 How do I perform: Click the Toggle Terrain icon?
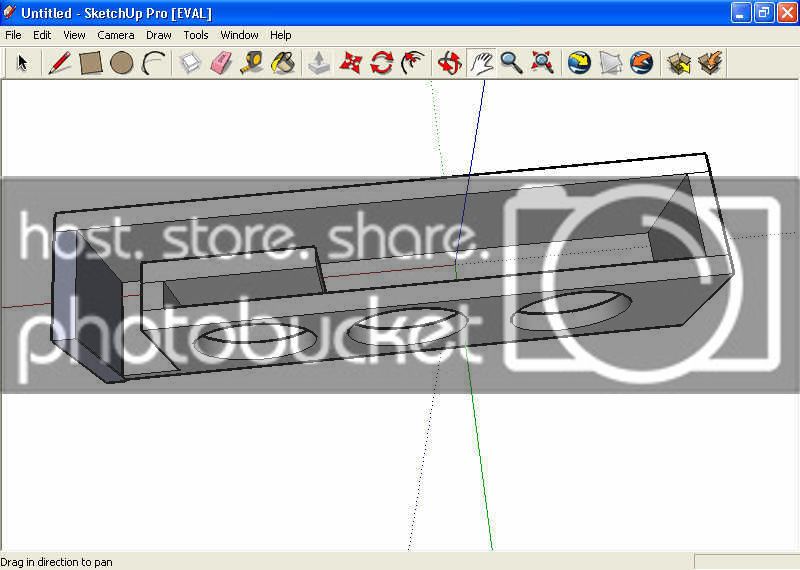610,63
